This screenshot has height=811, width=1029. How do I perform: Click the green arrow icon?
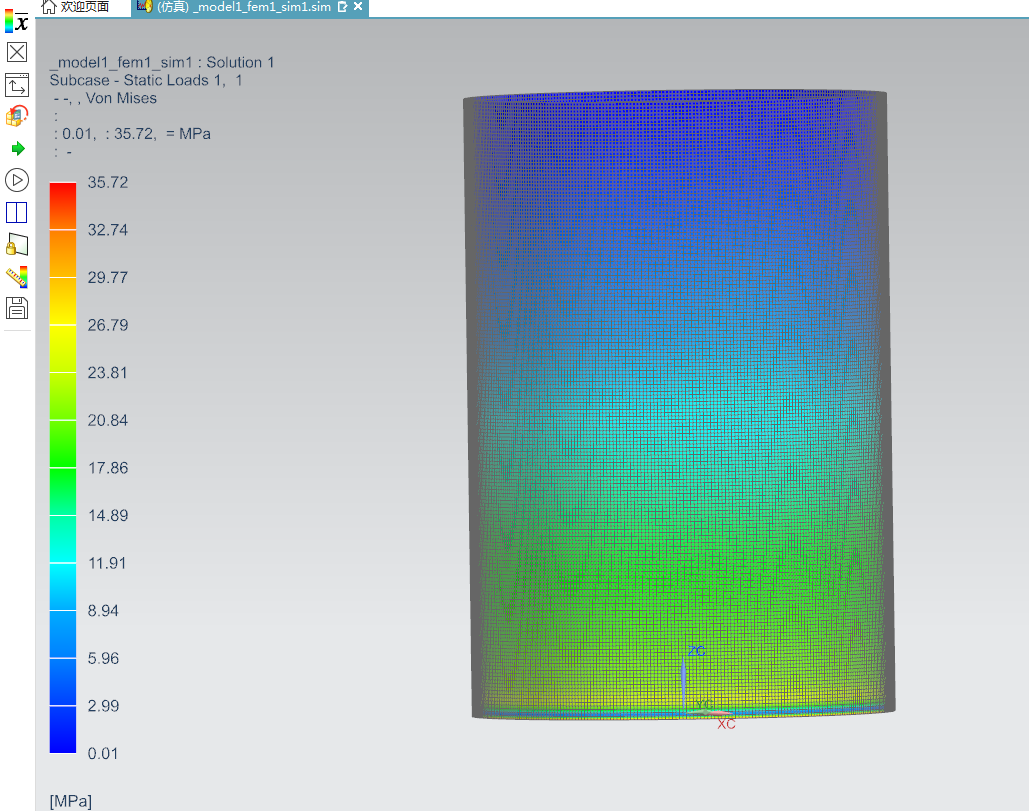(x=18, y=148)
